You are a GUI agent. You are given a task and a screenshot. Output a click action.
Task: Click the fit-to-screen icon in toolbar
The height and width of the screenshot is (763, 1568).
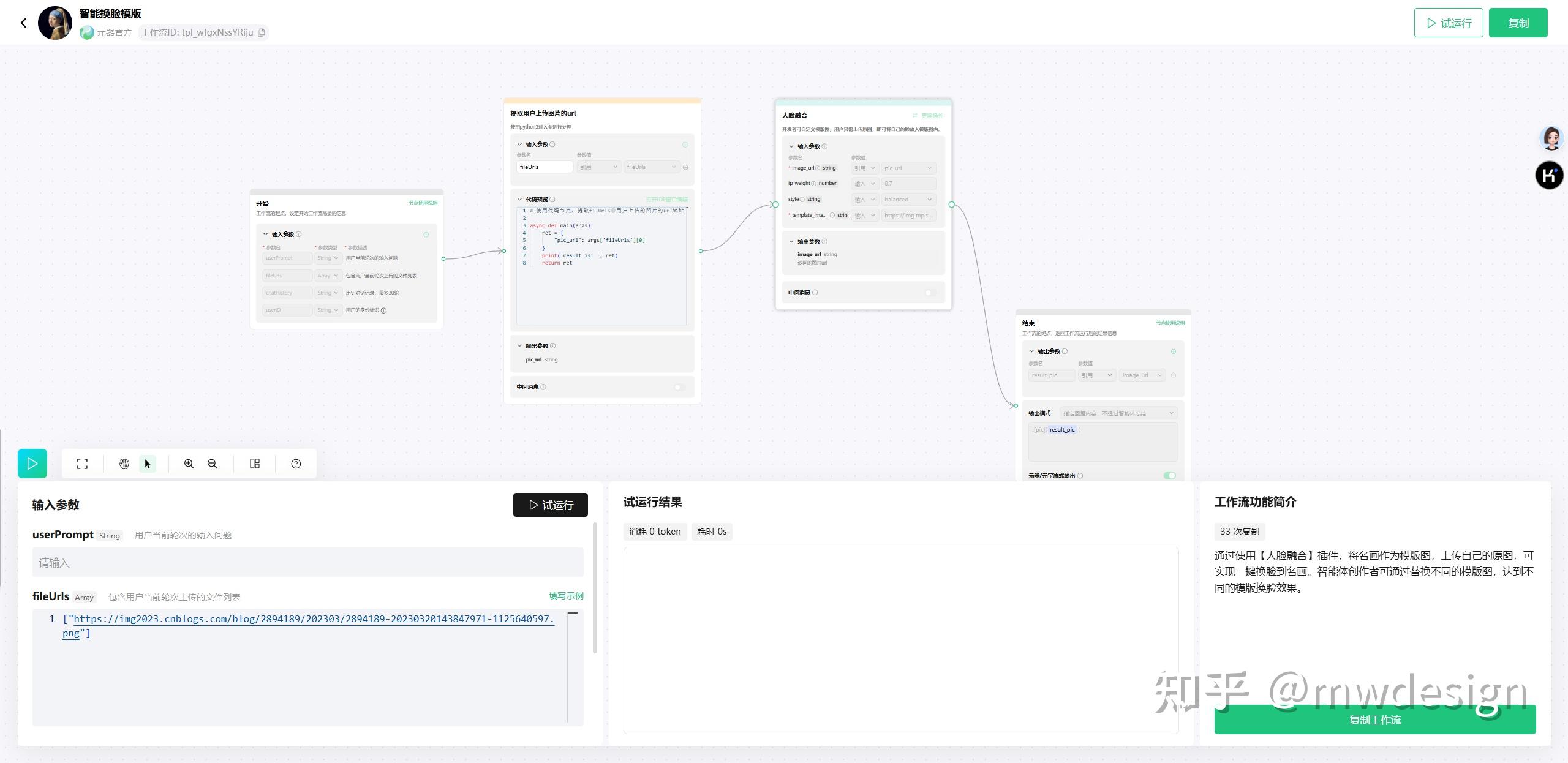pos(82,464)
